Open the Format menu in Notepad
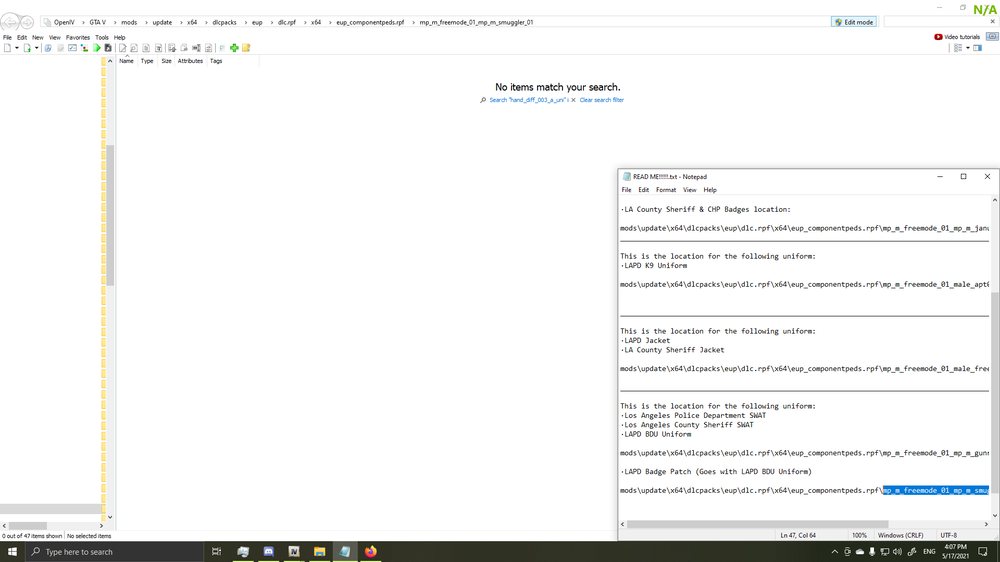 coord(666,190)
